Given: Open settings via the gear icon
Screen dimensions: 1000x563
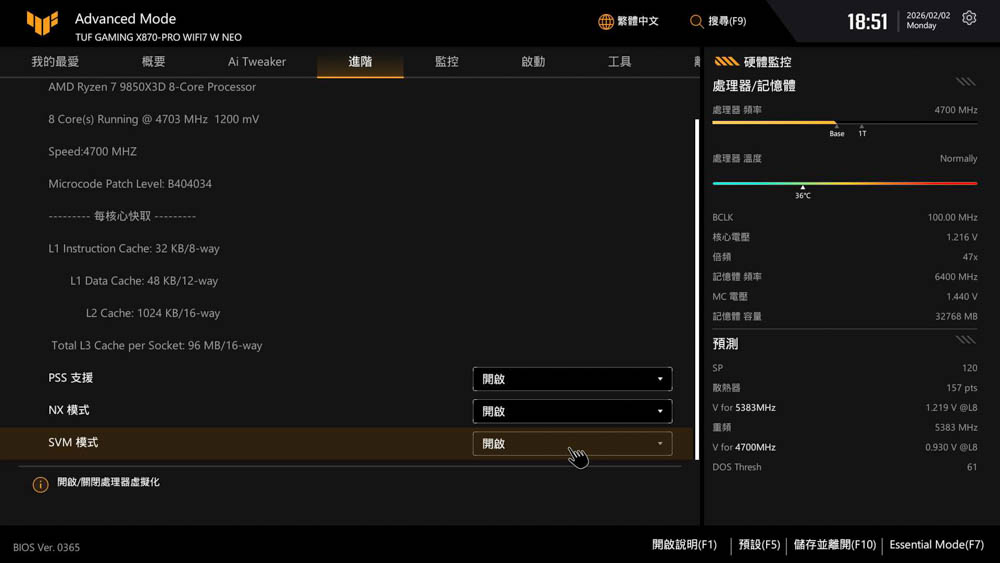Looking at the screenshot, I should pos(969,19).
